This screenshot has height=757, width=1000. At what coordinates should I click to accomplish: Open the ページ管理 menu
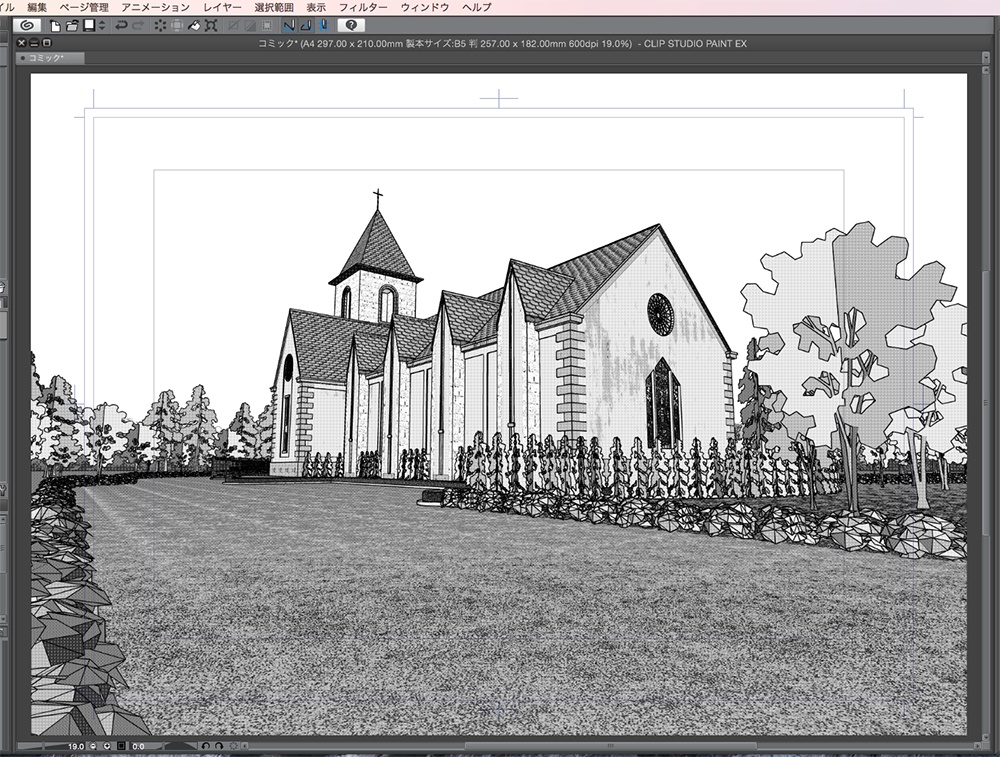point(84,7)
